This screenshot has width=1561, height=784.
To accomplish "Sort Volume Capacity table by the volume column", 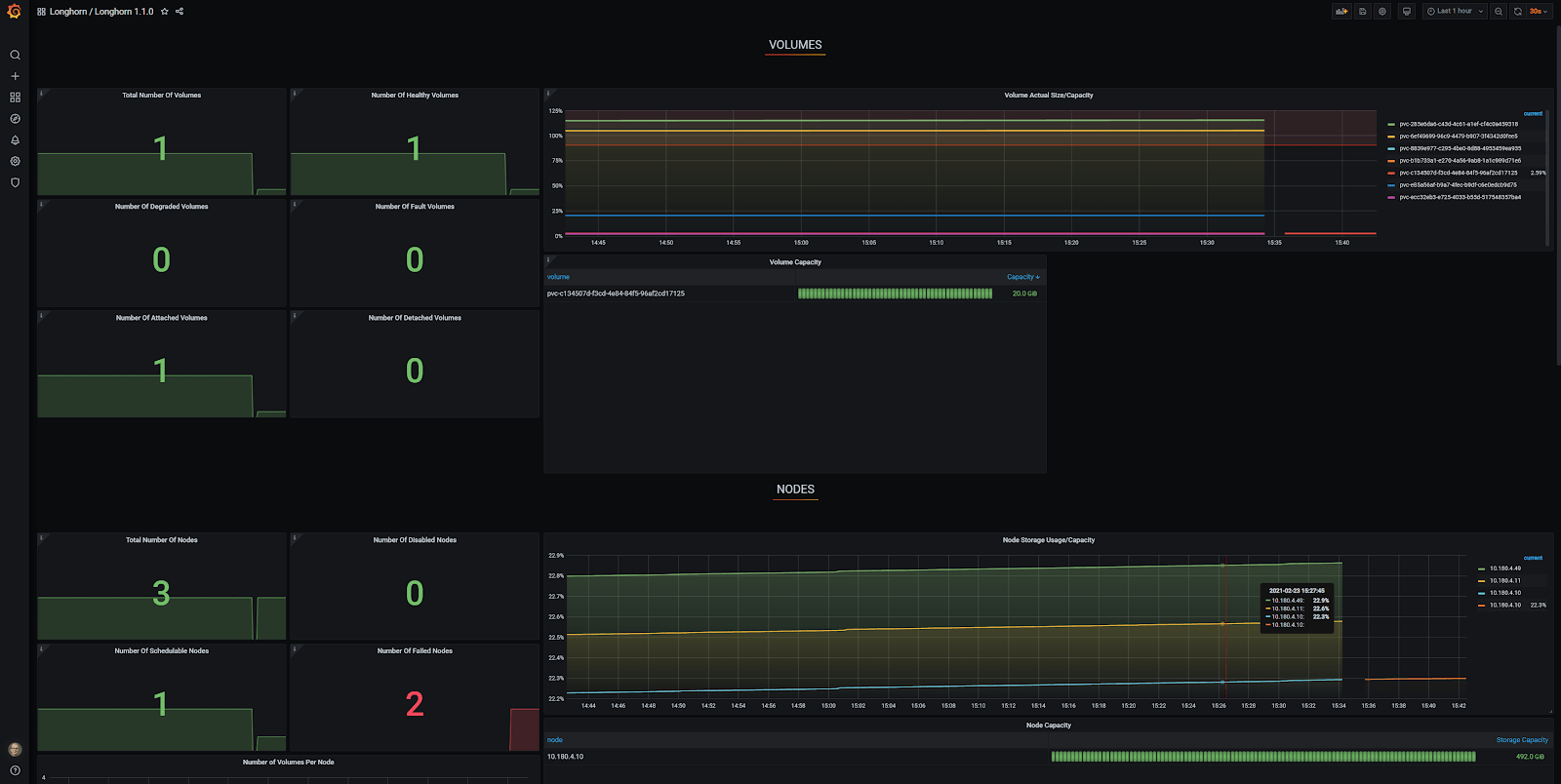I will click(558, 277).
